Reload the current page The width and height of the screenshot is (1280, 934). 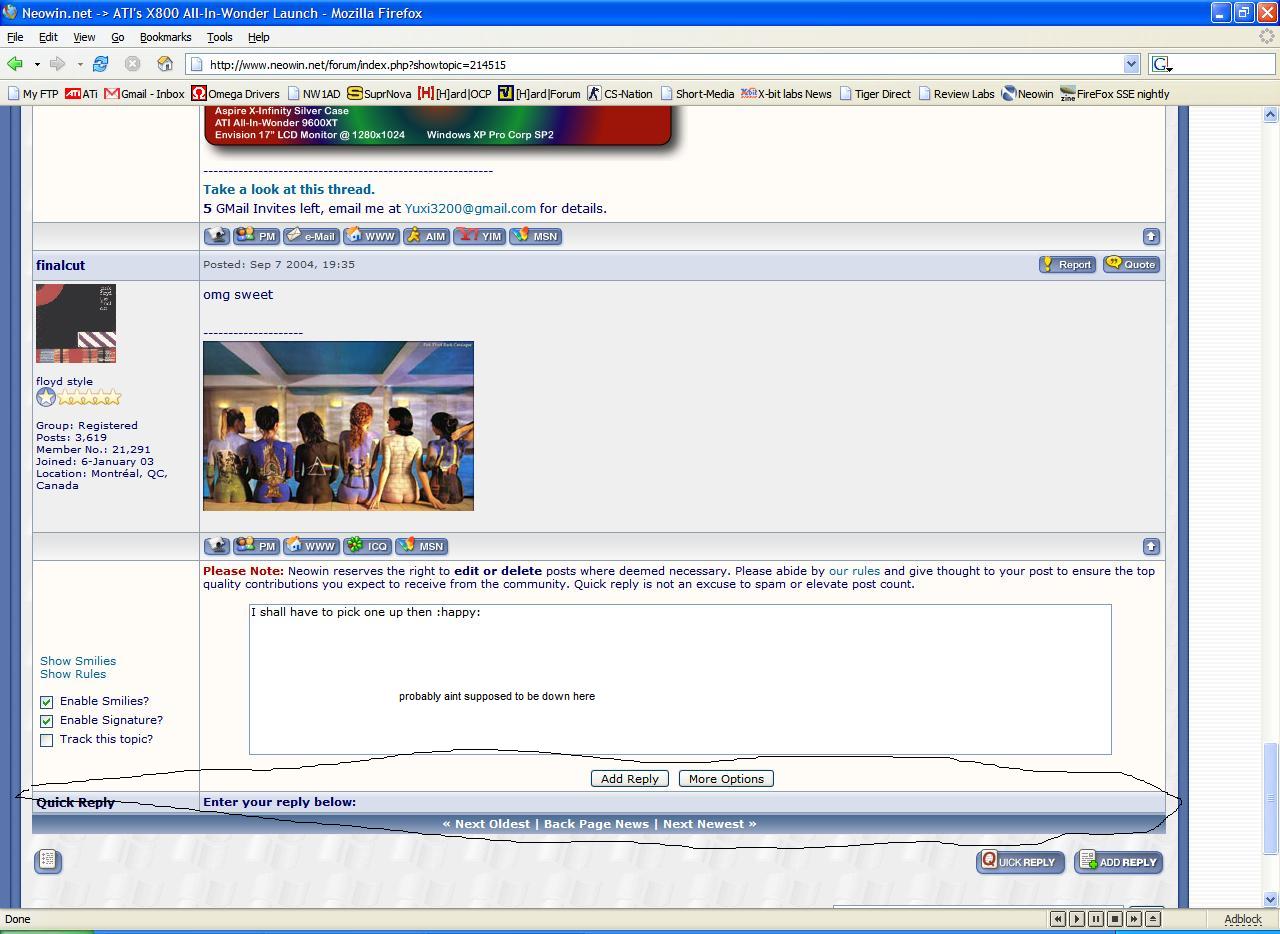(x=100, y=64)
